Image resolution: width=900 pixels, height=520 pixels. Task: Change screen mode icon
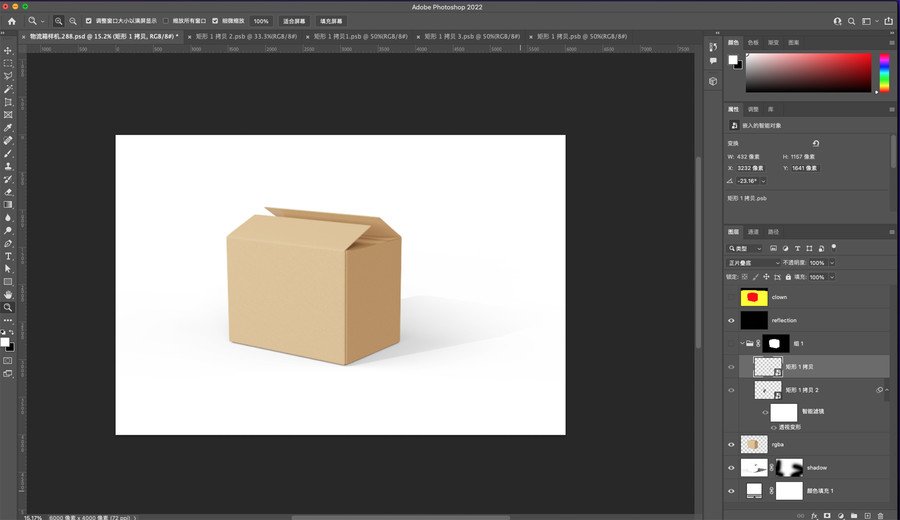pos(8,374)
